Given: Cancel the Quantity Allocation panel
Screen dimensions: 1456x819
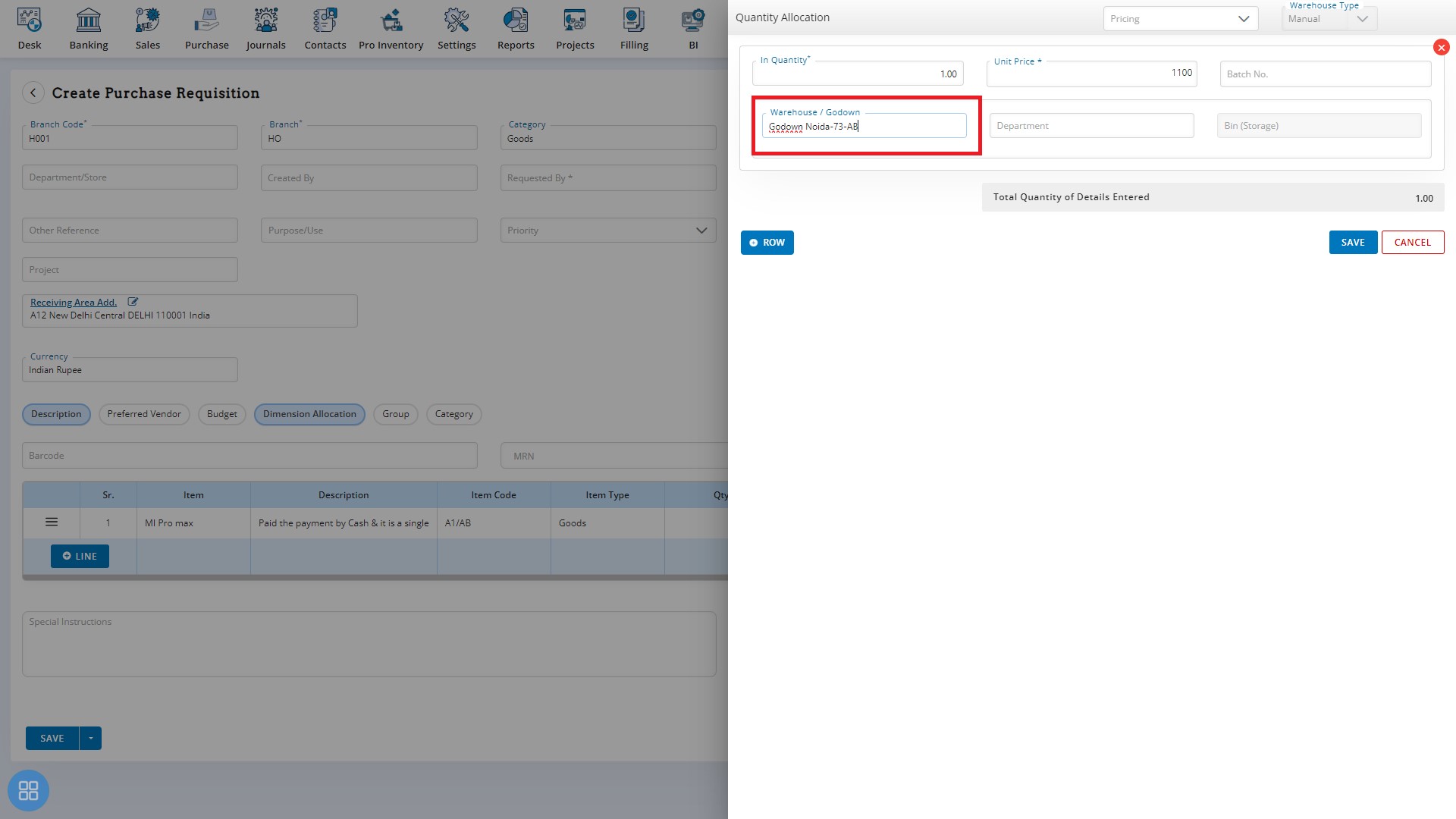Looking at the screenshot, I should pyautogui.click(x=1413, y=243).
